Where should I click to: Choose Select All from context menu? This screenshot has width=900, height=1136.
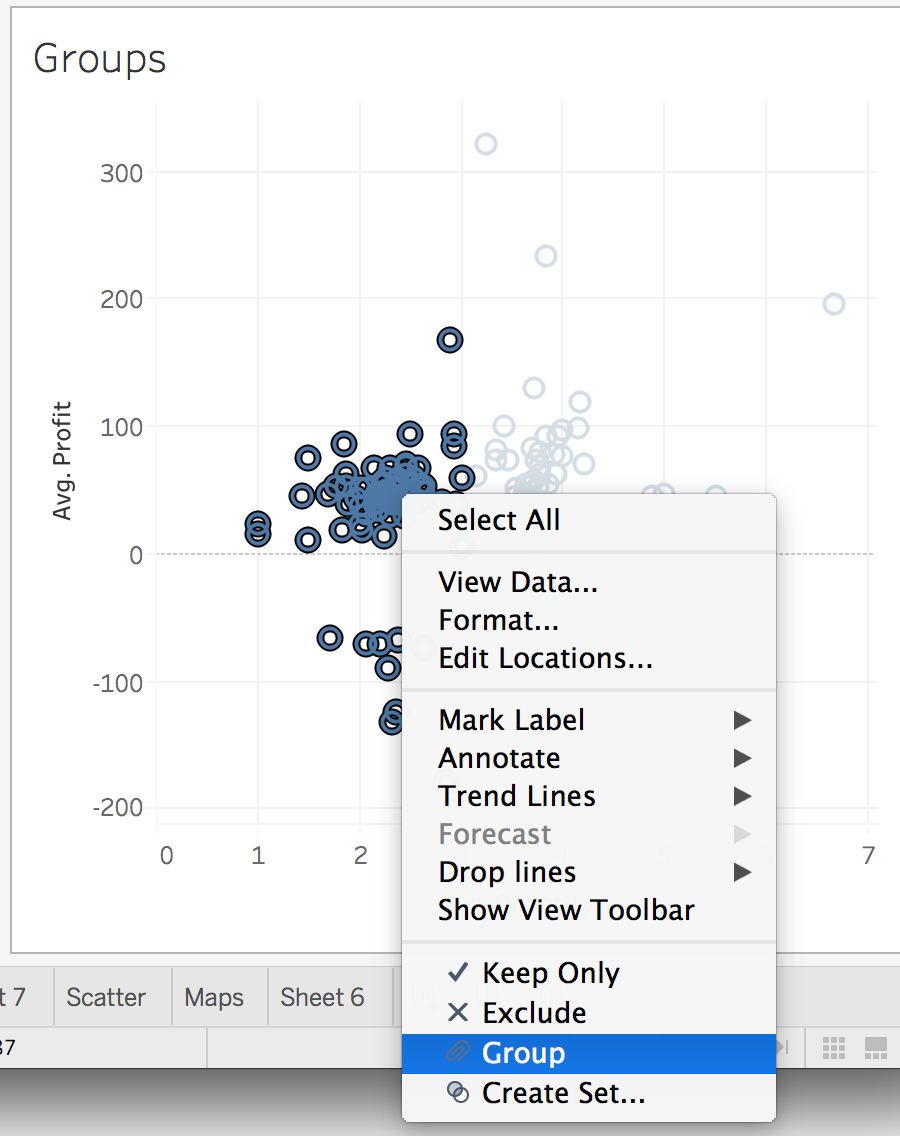point(499,520)
